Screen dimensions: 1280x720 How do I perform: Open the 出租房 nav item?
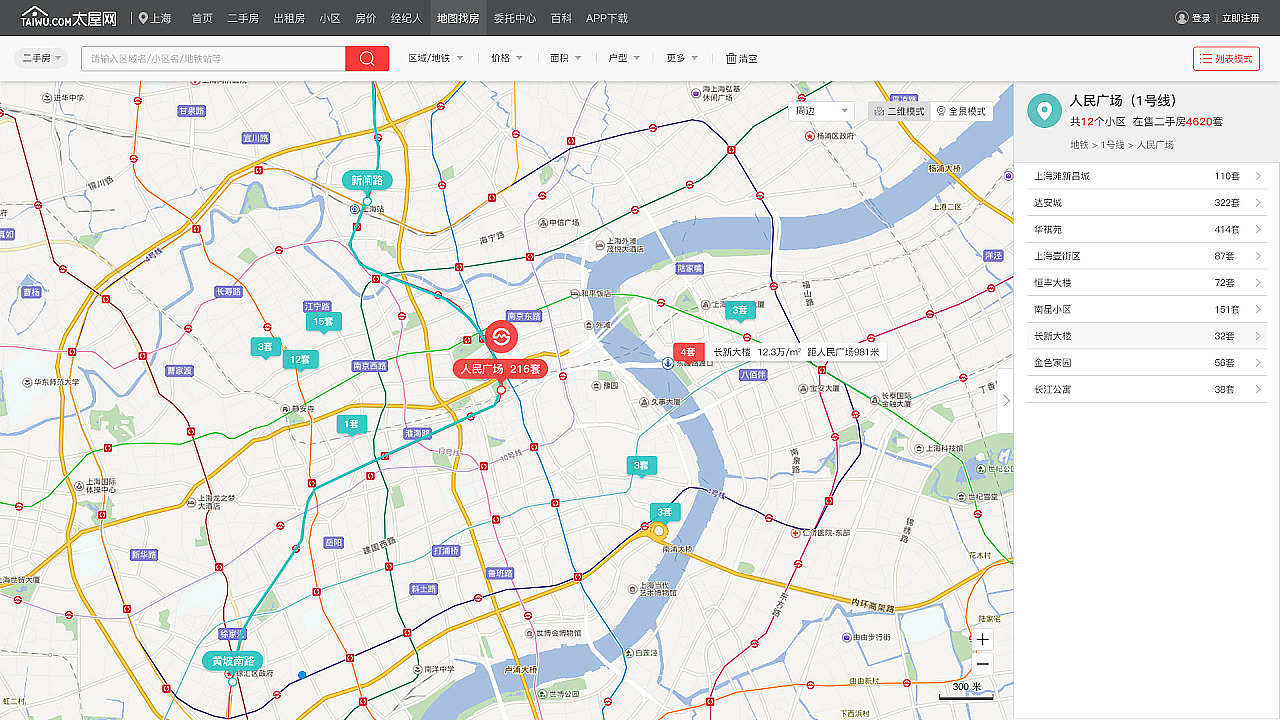click(x=289, y=18)
